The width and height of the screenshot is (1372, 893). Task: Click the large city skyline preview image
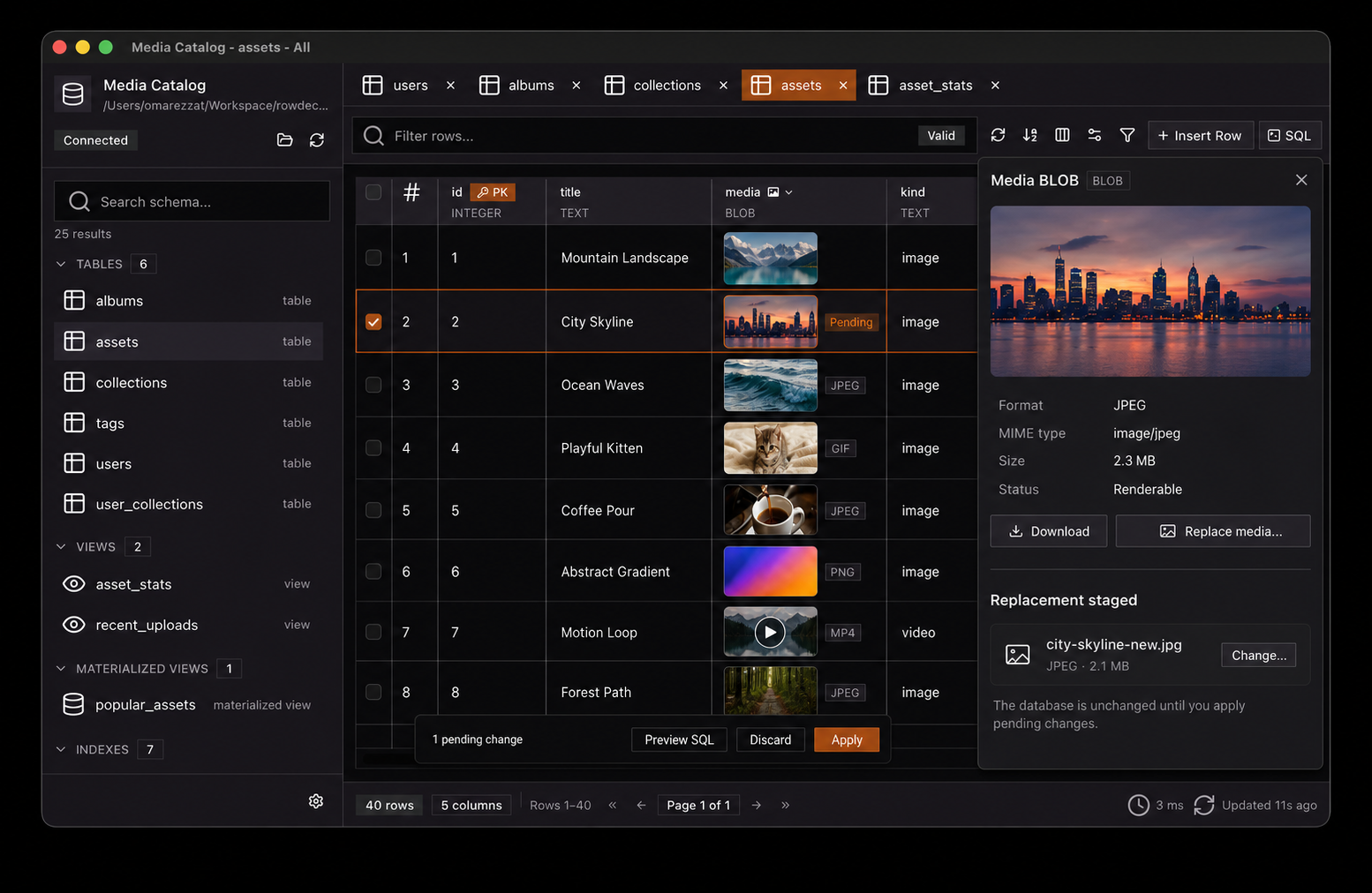click(1150, 291)
